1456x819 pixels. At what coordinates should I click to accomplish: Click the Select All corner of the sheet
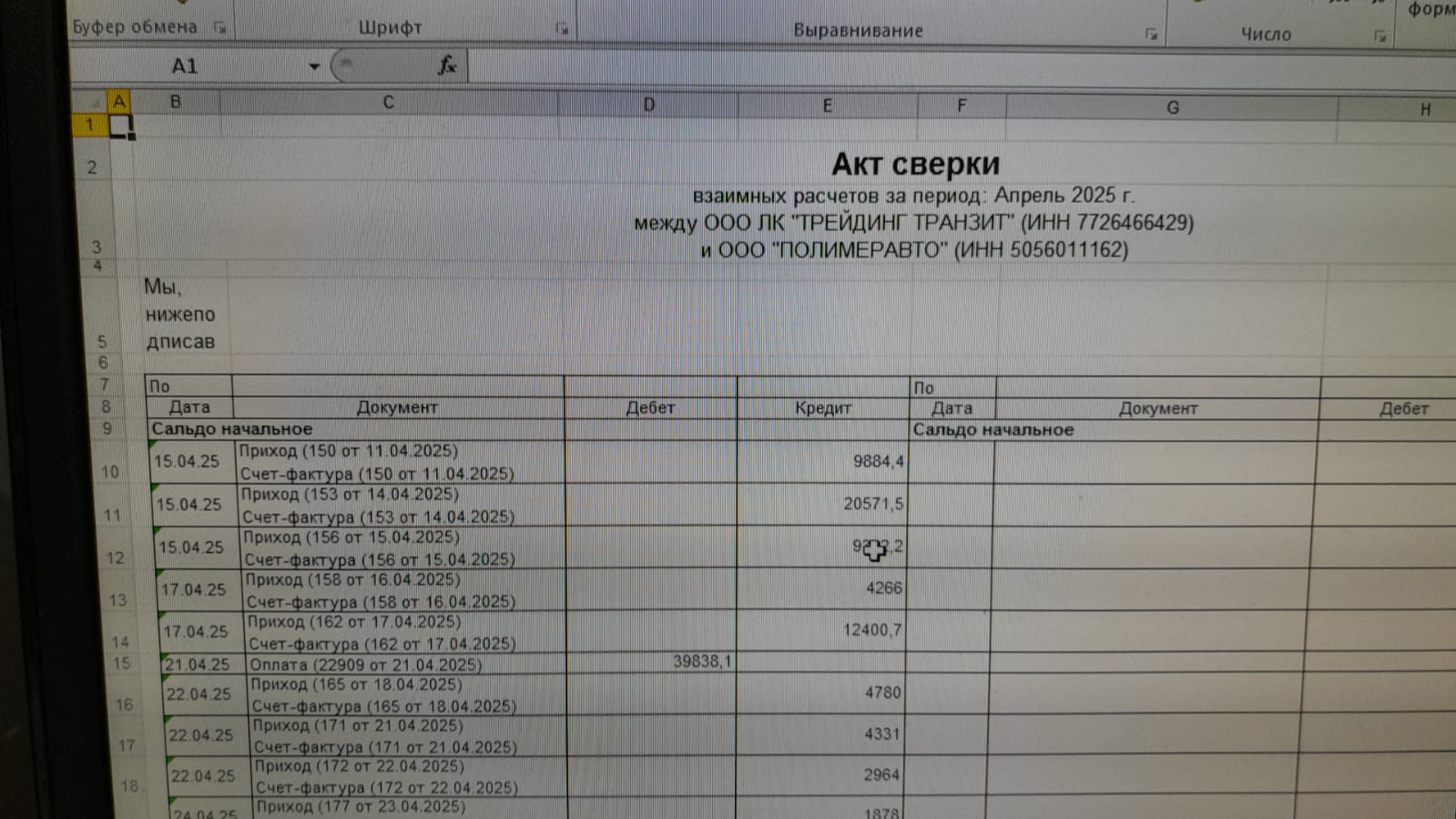pyautogui.click(x=90, y=101)
